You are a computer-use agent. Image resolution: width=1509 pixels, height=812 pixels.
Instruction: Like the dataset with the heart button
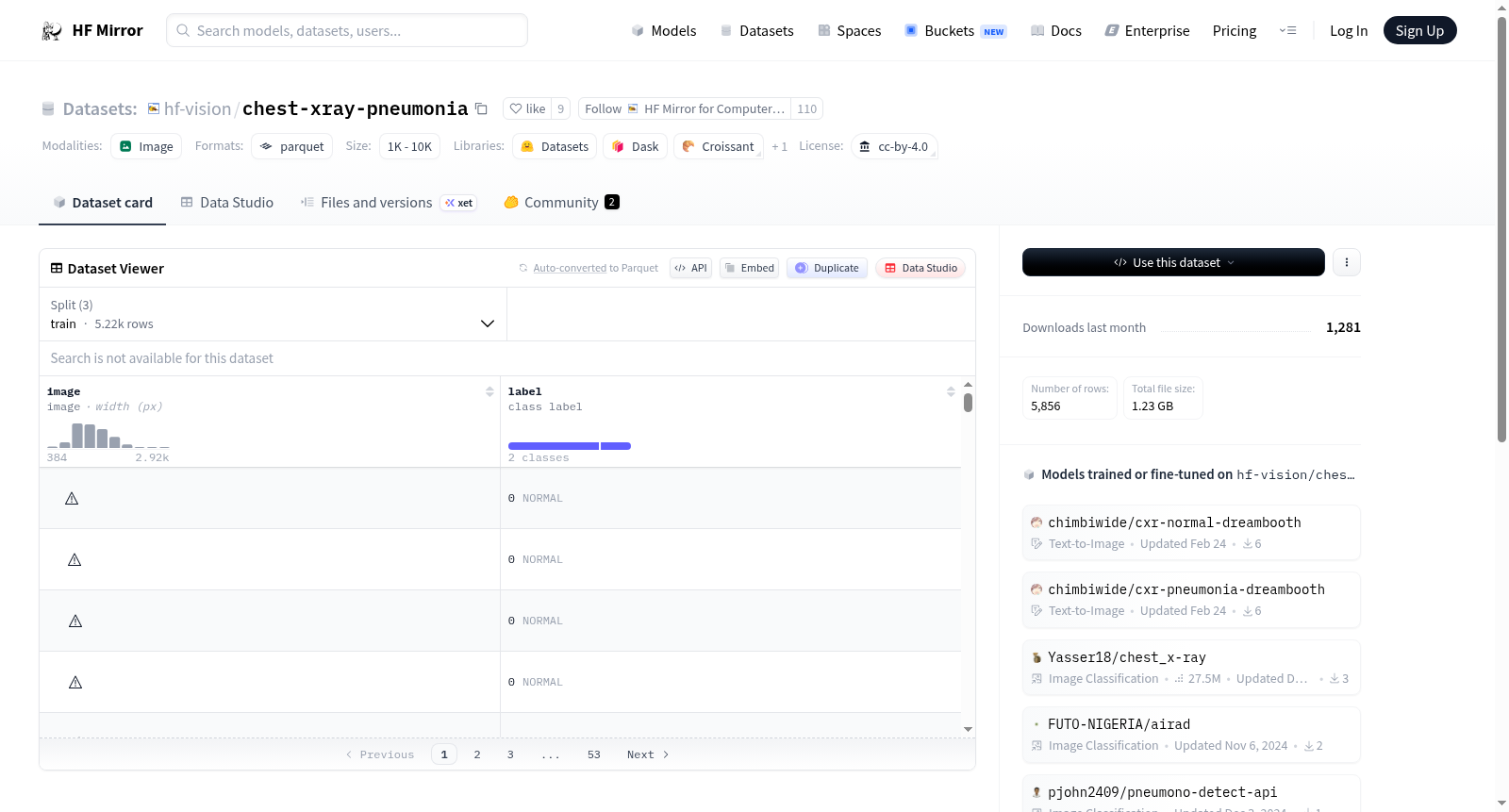click(528, 108)
